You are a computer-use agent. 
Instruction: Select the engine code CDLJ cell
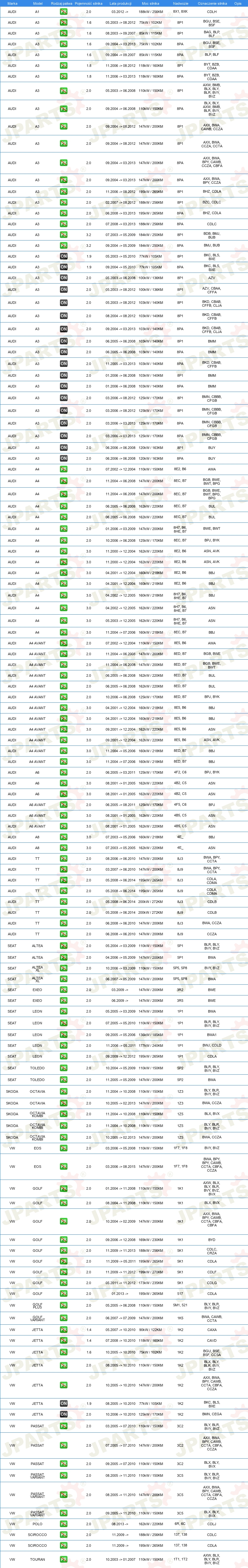pos(212,1524)
